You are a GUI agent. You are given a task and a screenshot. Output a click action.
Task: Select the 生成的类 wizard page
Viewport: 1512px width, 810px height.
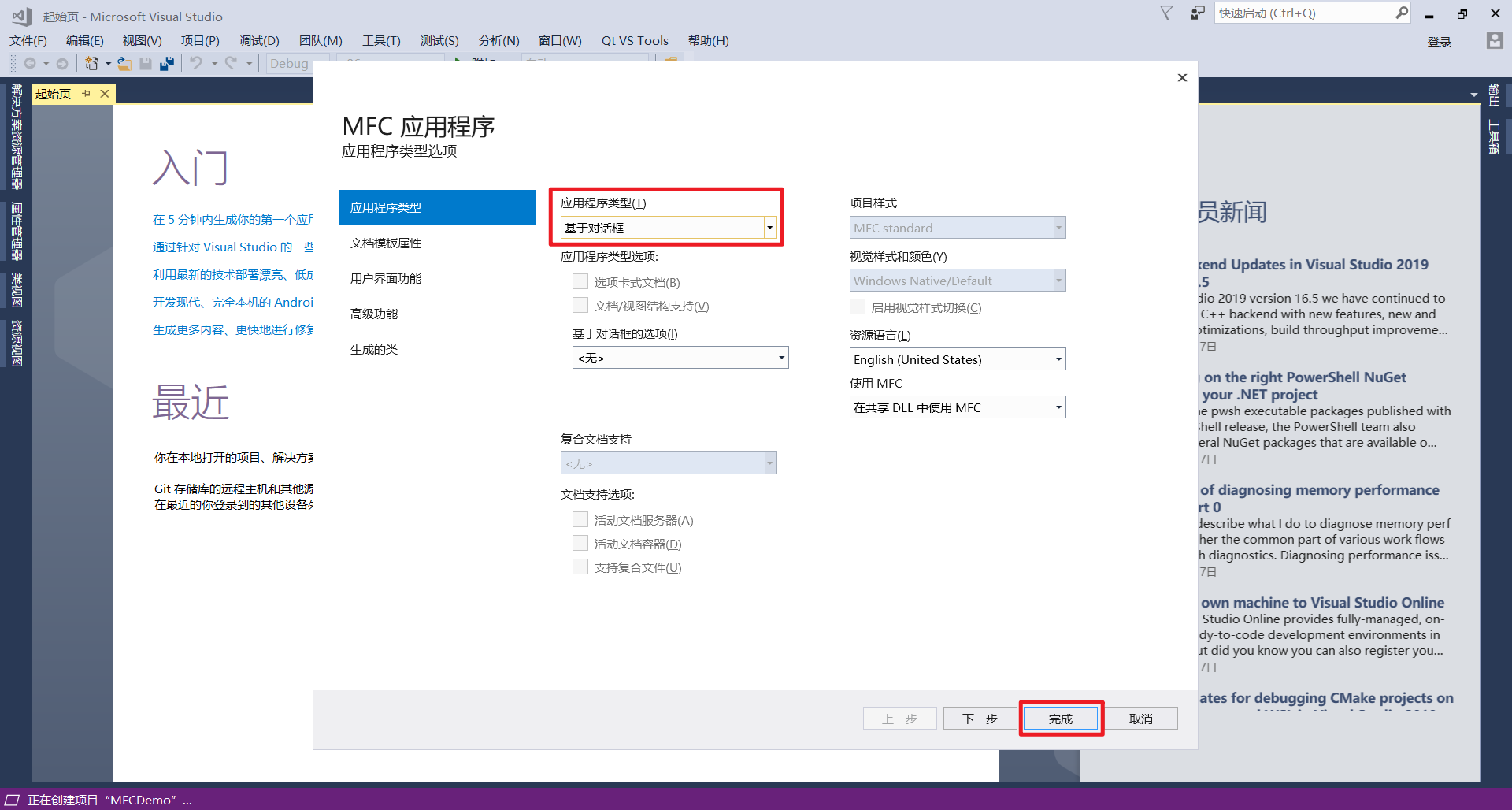click(437, 350)
